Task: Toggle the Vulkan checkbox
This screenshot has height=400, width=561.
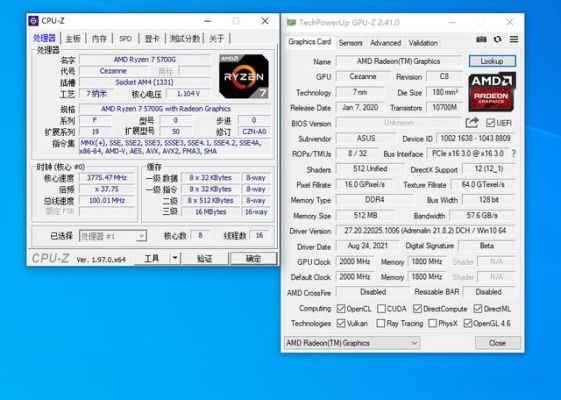Action: tap(341, 323)
